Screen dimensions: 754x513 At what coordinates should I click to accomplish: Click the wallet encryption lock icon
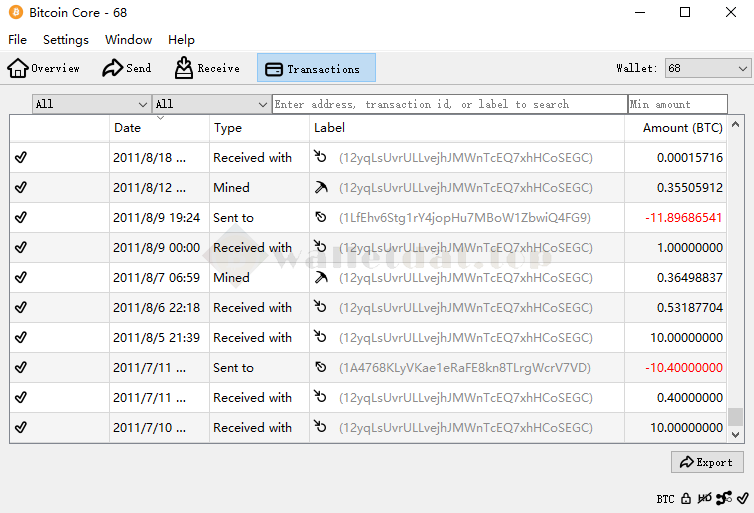pos(686,498)
